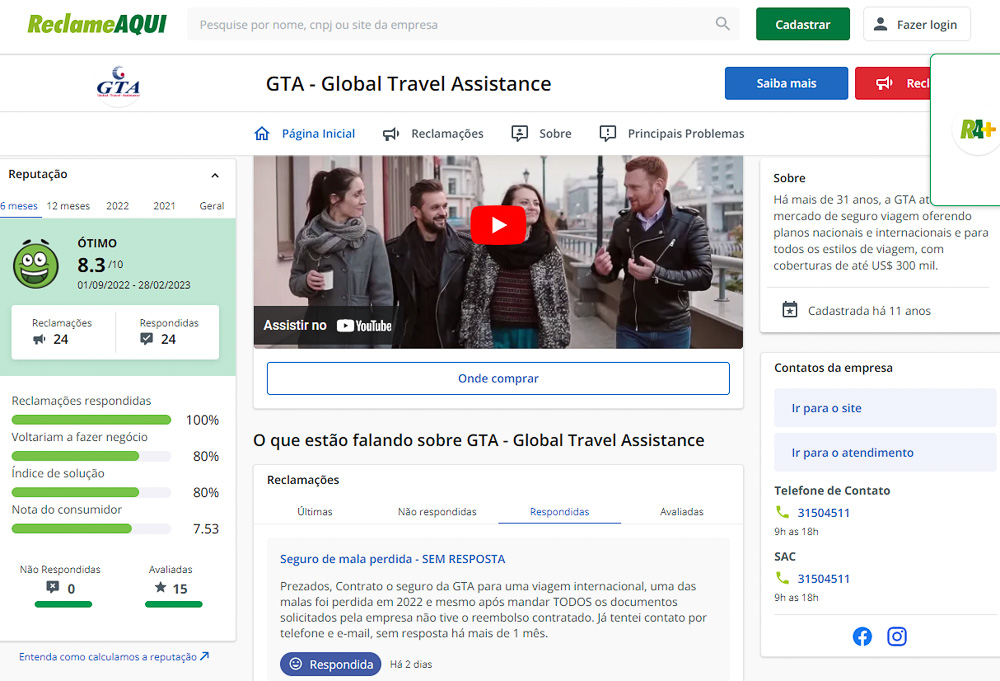The height and width of the screenshot is (681, 1000).
Task: Click the Fazer login button
Action: [x=916, y=24]
